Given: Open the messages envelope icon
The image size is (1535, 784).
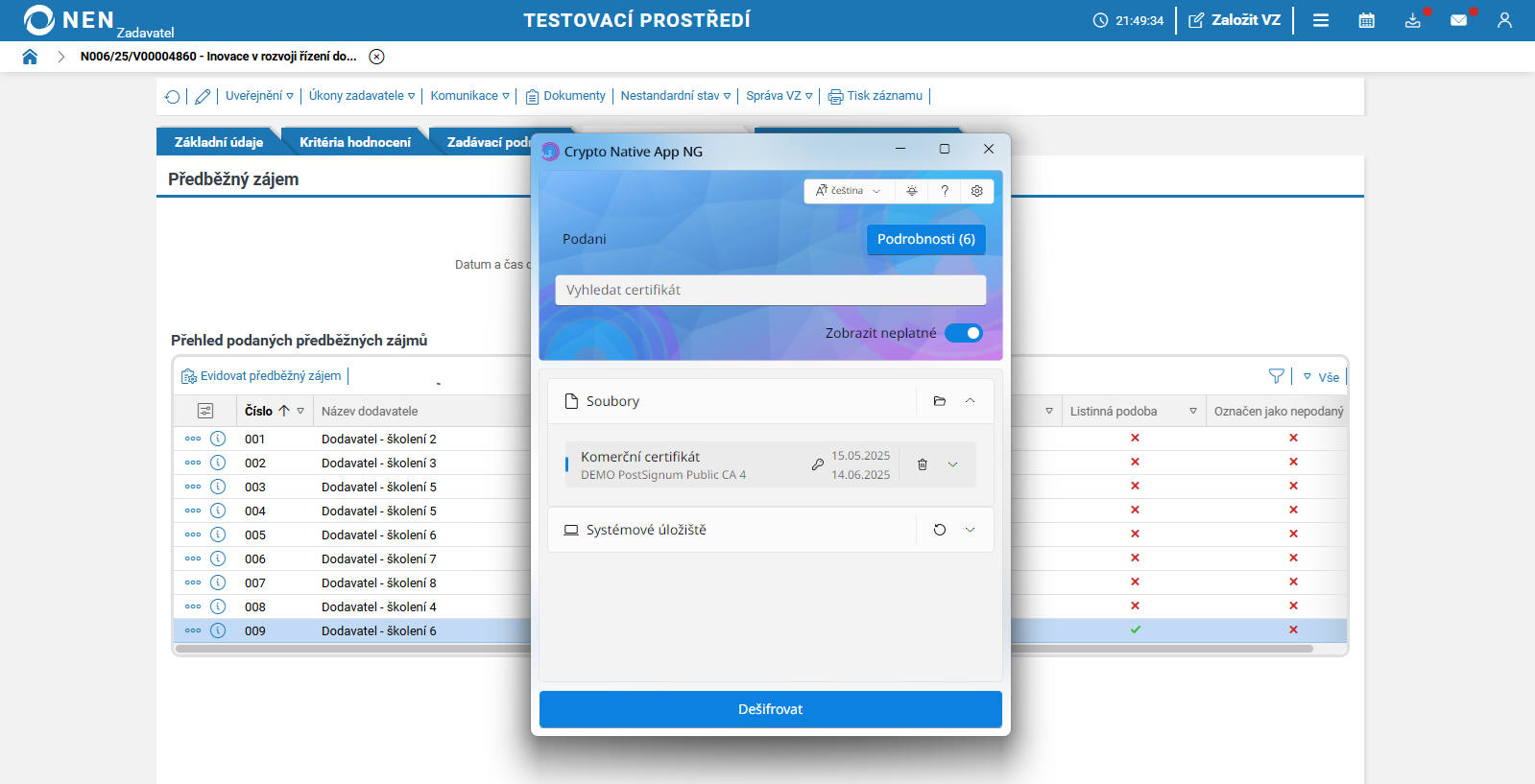Looking at the screenshot, I should coord(1459,20).
